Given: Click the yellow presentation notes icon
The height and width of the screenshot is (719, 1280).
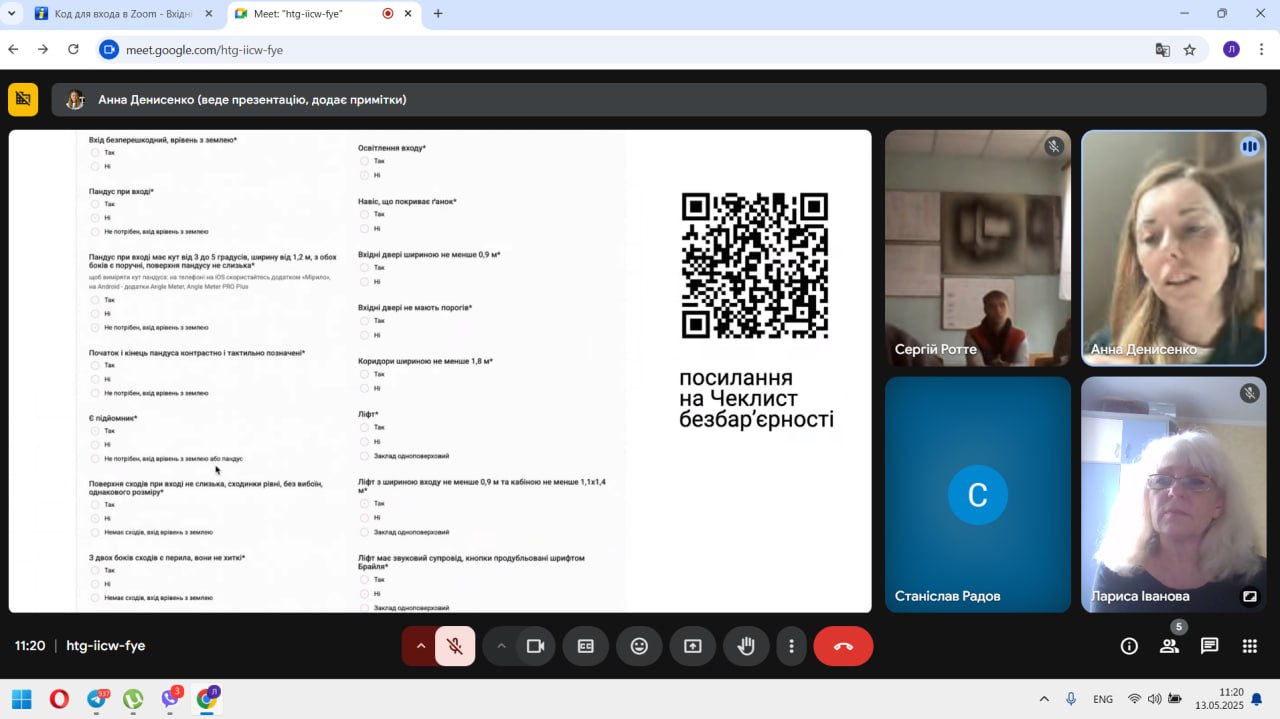Looking at the screenshot, I should coord(23,100).
